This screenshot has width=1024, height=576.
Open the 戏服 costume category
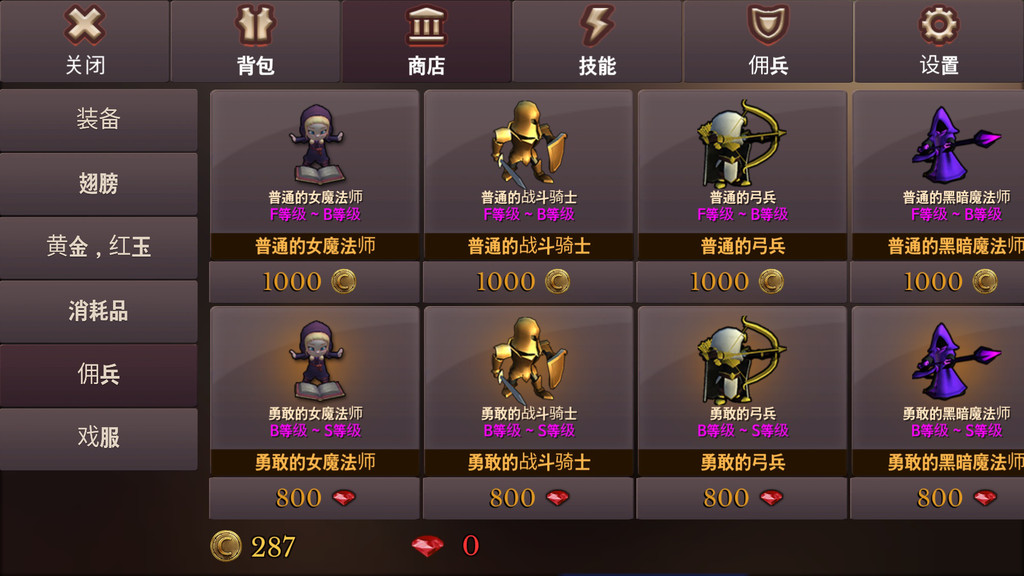[99, 438]
